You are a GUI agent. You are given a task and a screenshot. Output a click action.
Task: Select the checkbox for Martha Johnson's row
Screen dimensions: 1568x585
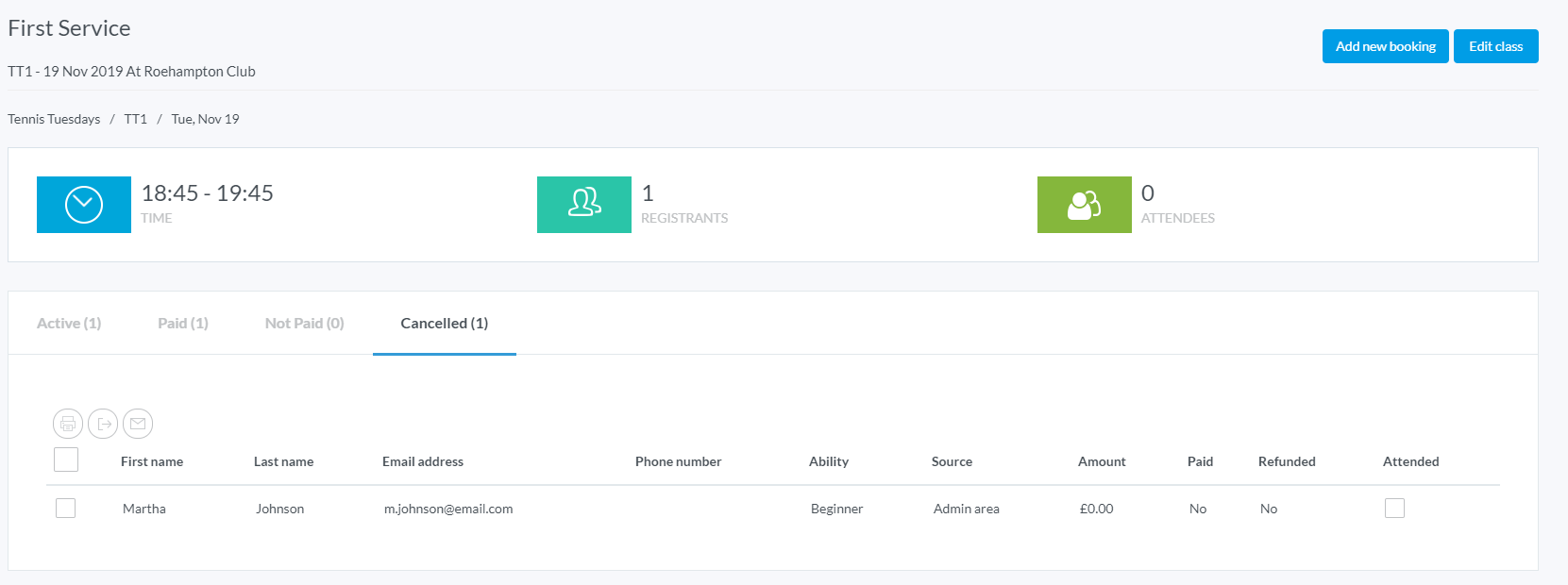[65, 509]
